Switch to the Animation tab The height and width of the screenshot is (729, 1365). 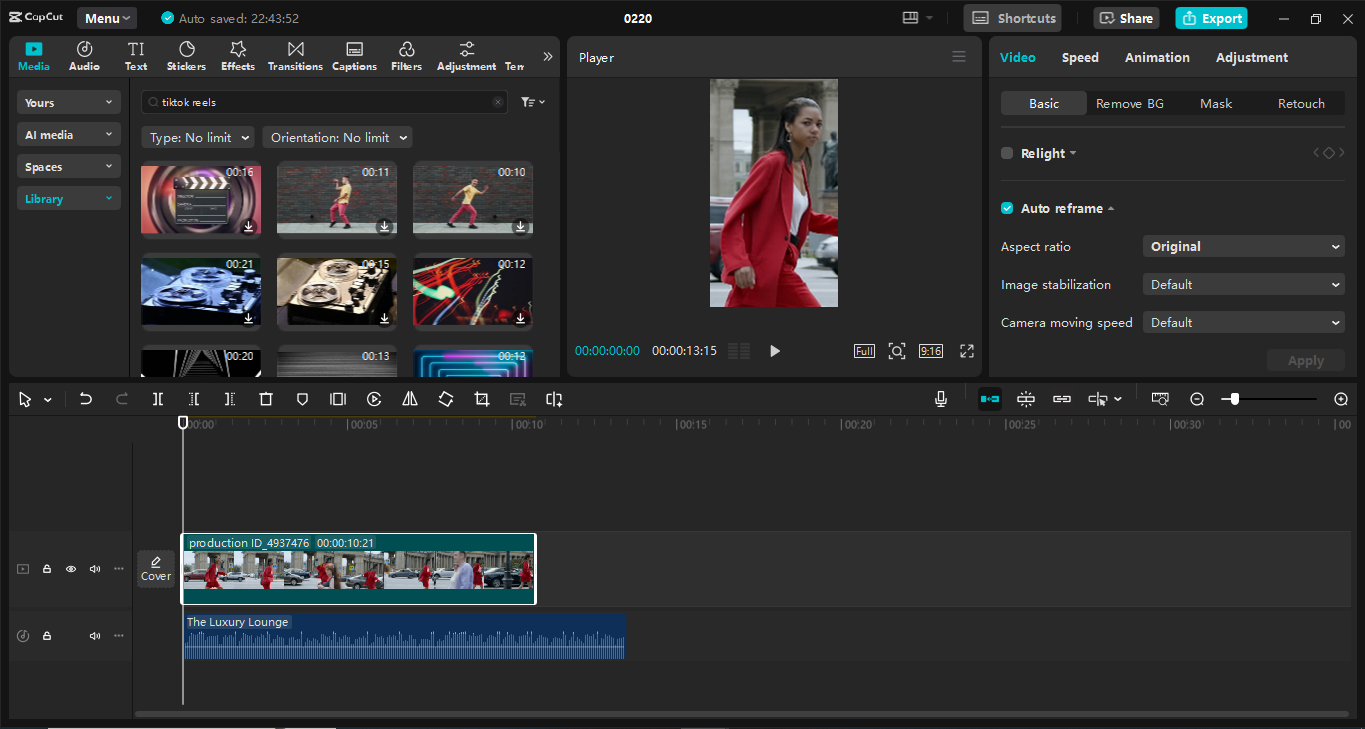(x=1157, y=57)
